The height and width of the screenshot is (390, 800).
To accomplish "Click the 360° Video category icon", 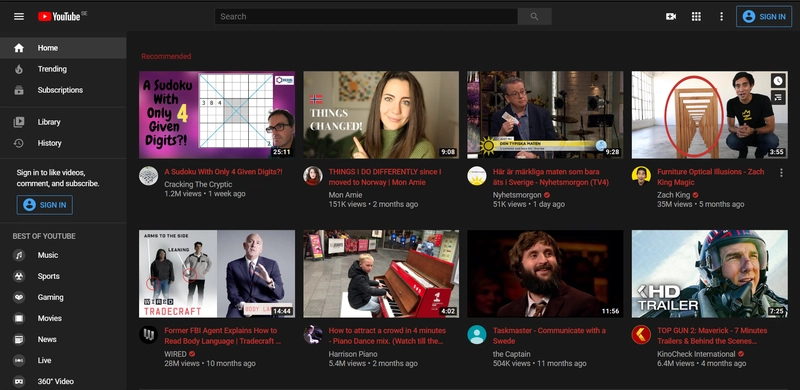I will tap(19, 381).
